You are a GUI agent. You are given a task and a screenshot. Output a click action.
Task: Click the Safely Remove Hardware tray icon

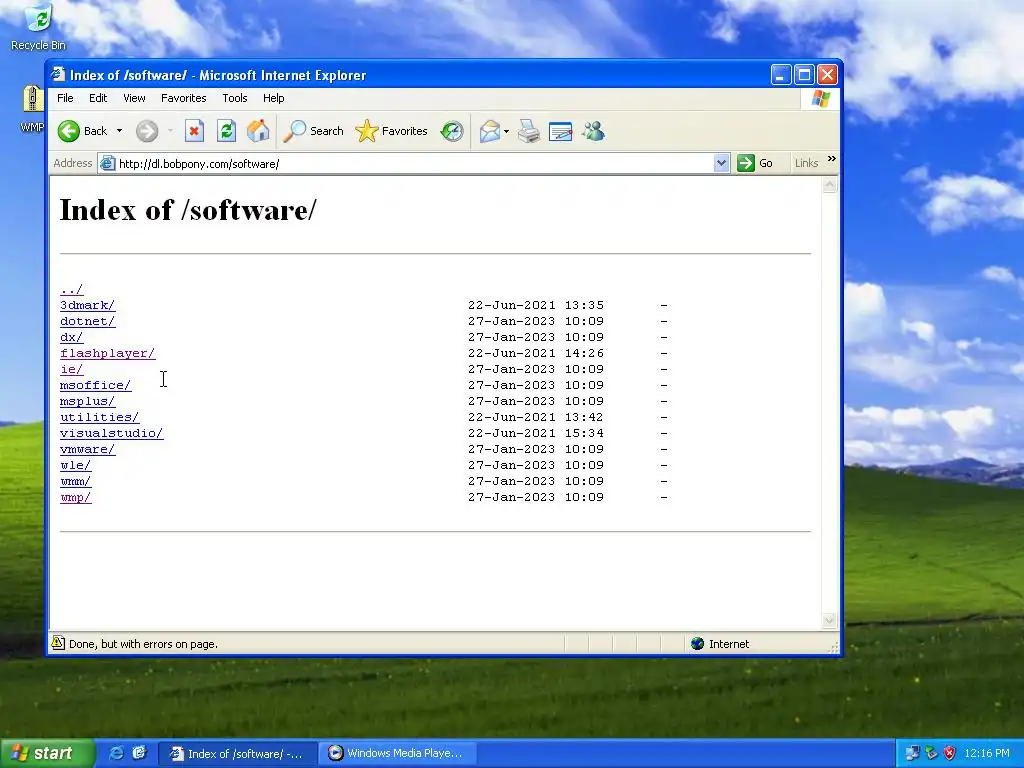(x=931, y=754)
